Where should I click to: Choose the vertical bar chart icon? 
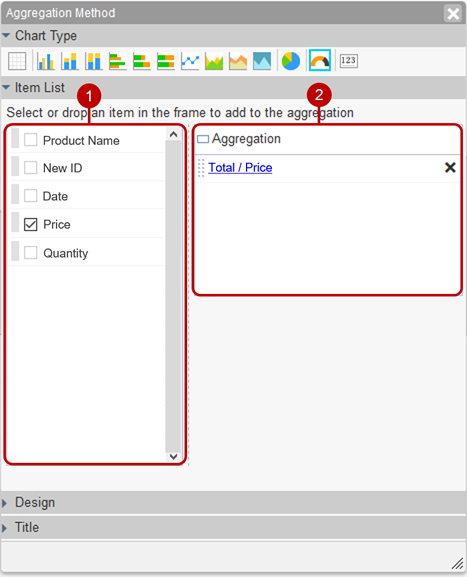click(46, 61)
